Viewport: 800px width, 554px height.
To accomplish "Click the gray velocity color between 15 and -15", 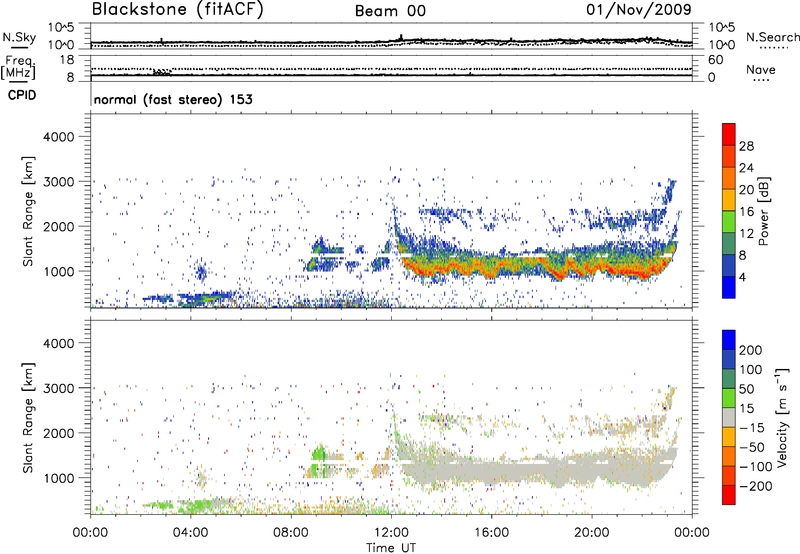I will 729,418.
